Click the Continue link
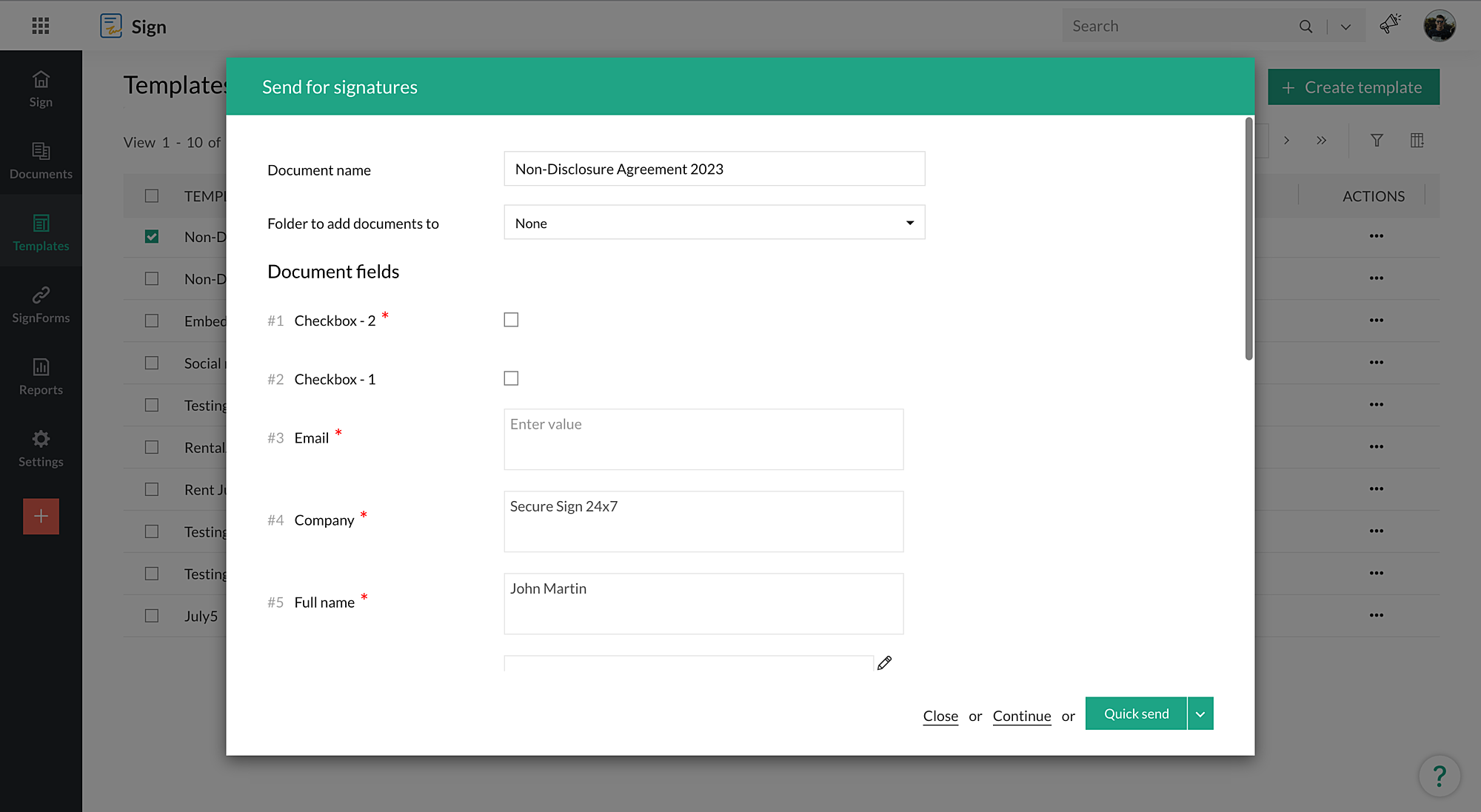The image size is (1481, 812). tap(1022, 716)
